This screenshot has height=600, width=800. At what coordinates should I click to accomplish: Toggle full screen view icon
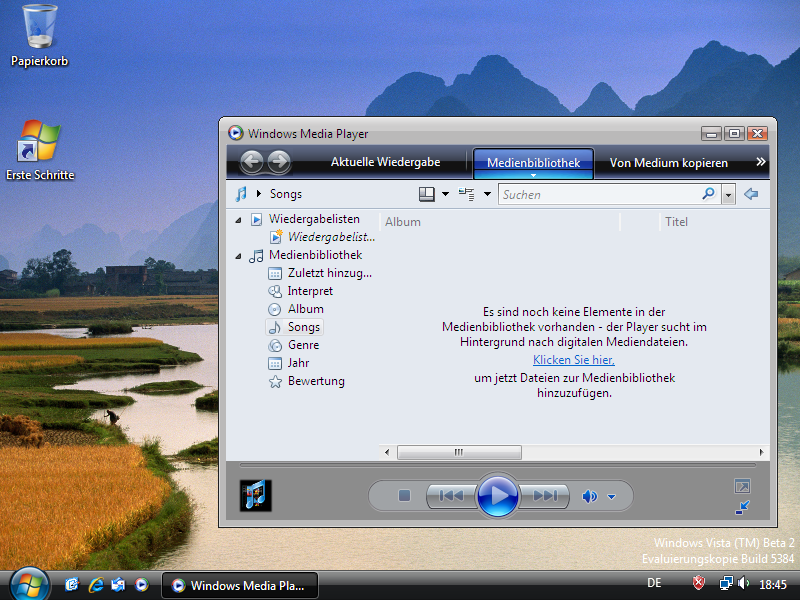pyautogui.click(x=742, y=486)
